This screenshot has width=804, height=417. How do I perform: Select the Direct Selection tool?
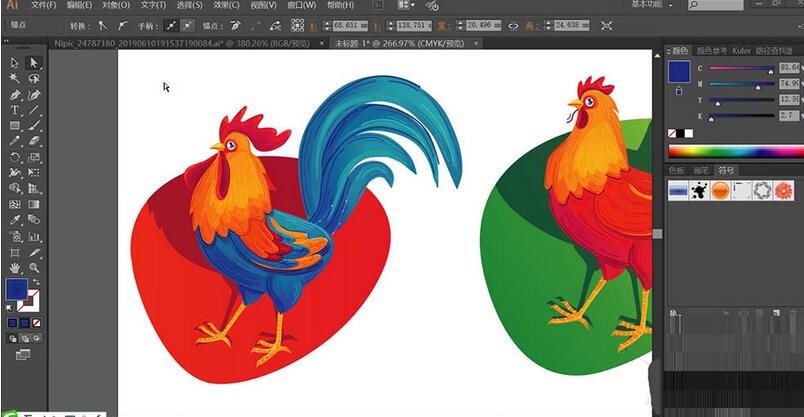tap(34, 62)
